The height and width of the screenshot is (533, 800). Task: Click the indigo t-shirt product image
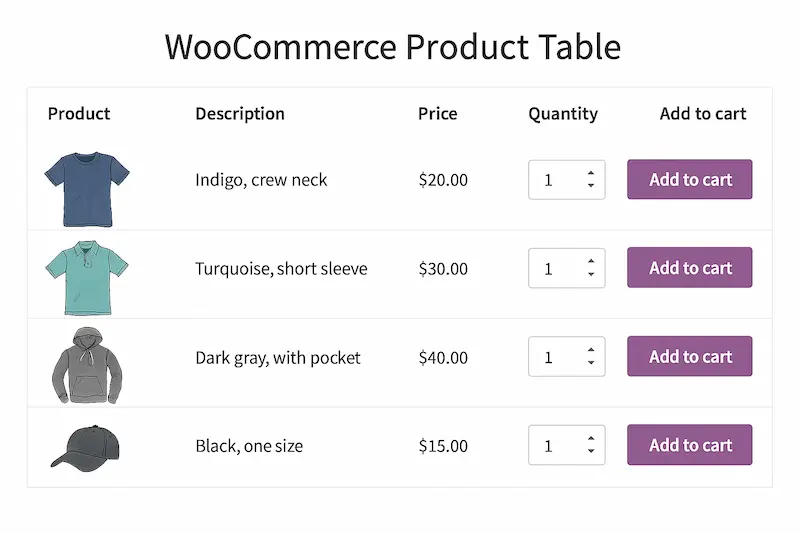(x=87, y=180)
